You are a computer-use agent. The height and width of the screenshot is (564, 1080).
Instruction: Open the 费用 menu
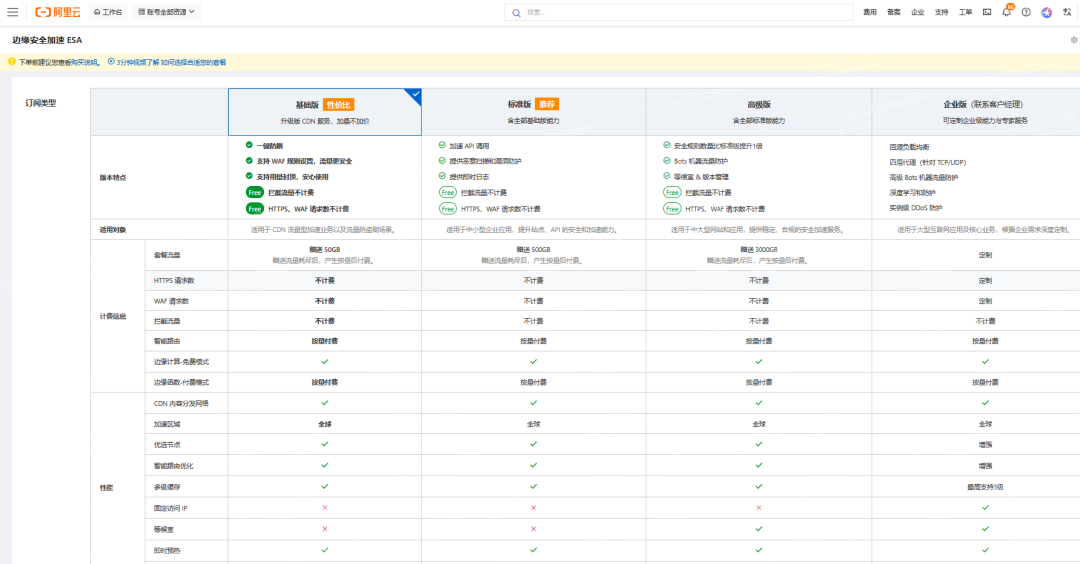(870, 12)
